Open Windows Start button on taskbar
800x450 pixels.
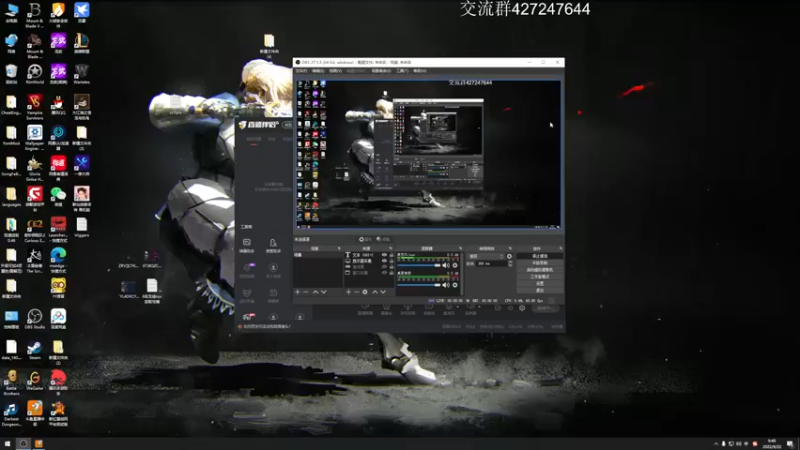click(x=7, y=443)
